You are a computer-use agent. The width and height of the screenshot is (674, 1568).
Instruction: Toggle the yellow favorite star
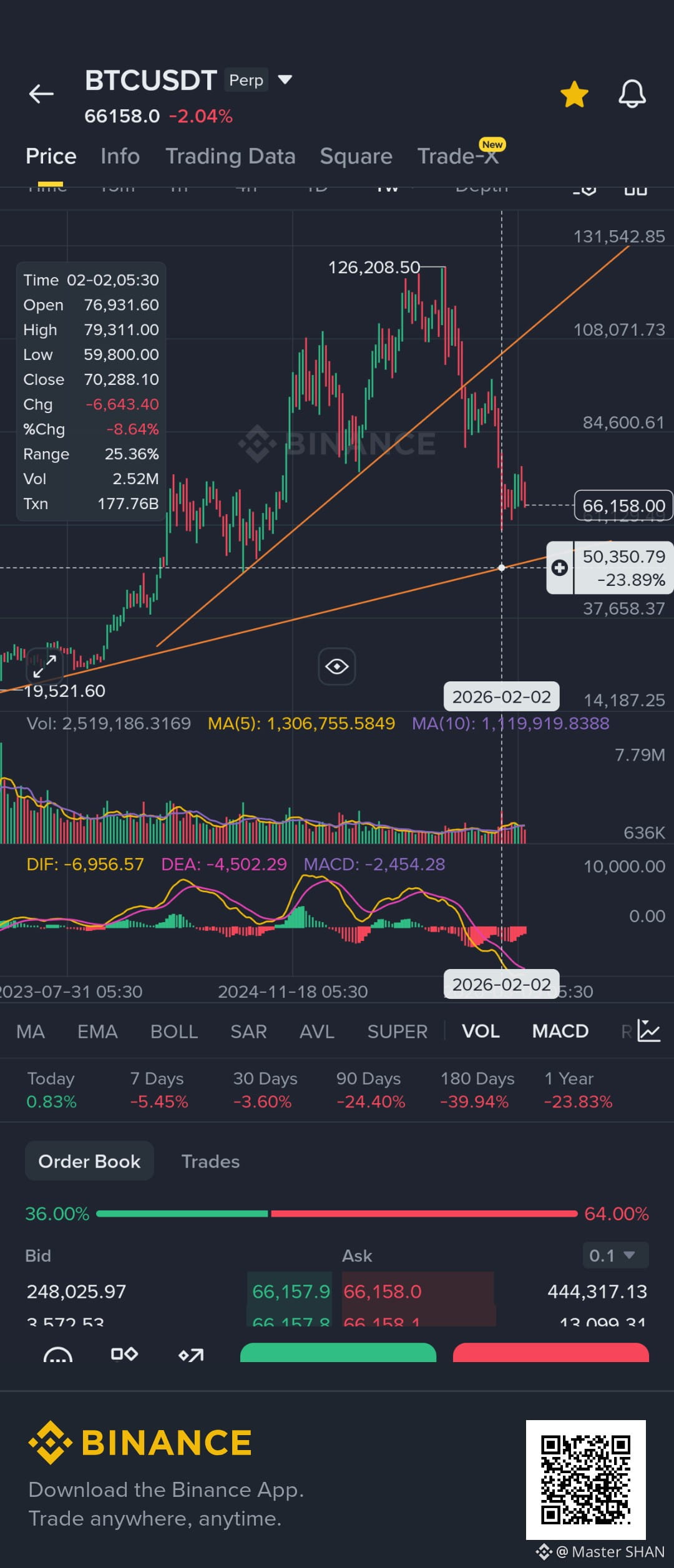tap(574, 94)
